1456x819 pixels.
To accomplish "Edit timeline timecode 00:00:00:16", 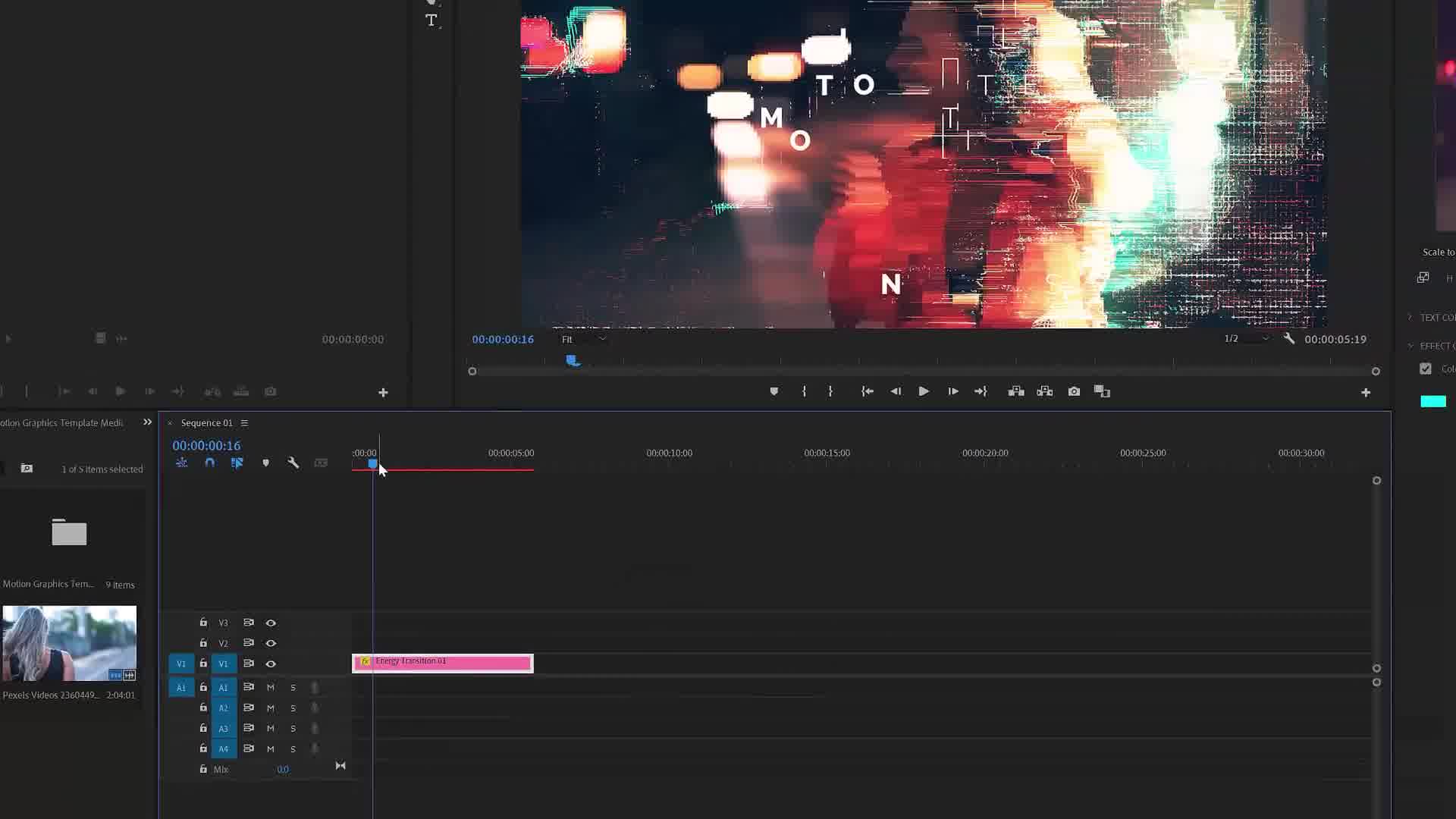I will [x=206, y=446].
